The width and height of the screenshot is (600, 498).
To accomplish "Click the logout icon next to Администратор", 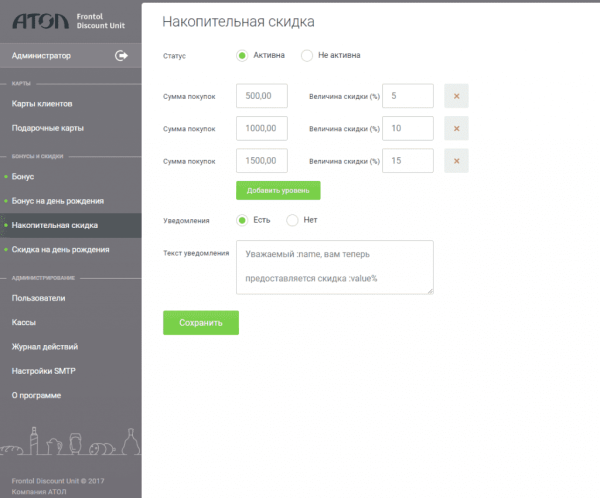I will coord(122,56).
